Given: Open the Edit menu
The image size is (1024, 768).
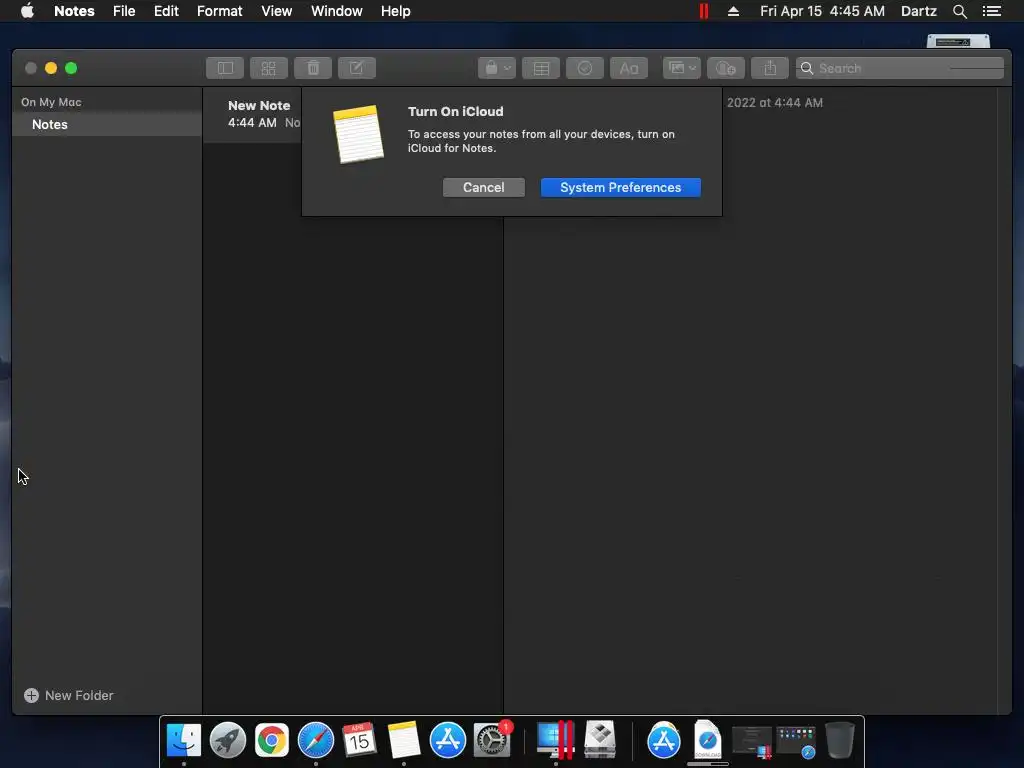Looking at the screenshot, I should coord(166,11).
